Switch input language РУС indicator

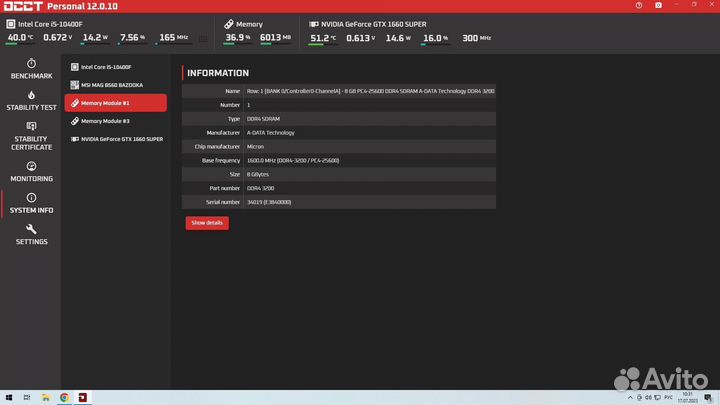click(668, 398)
